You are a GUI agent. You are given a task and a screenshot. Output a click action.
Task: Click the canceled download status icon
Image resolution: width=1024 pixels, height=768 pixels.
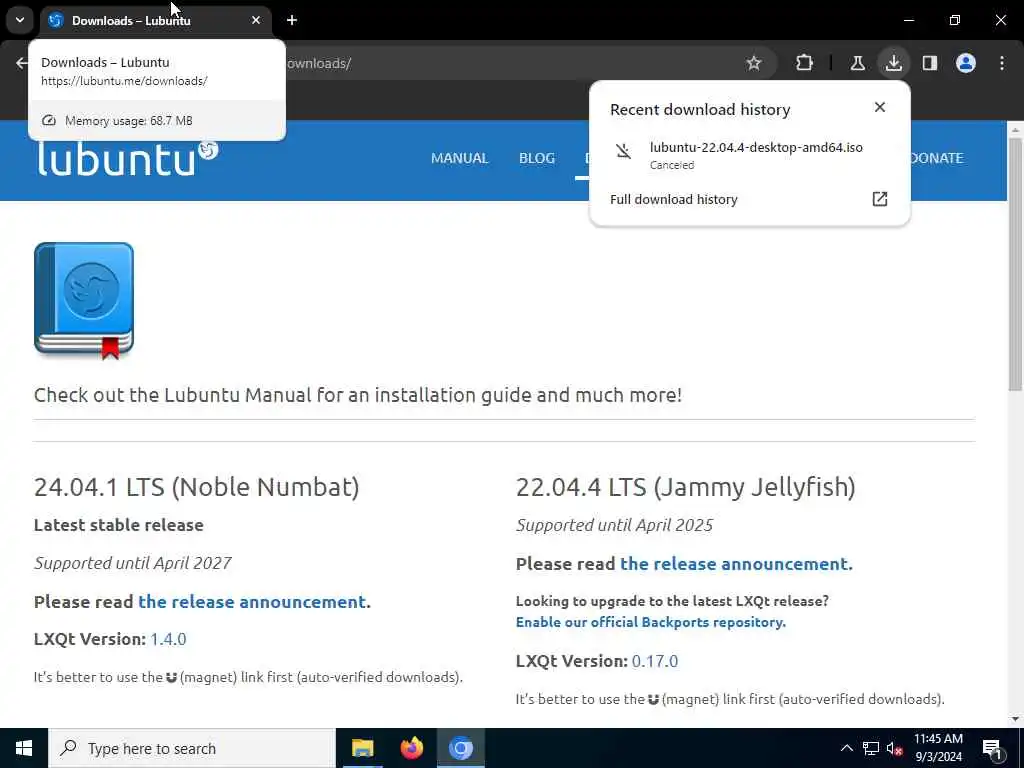624,152
